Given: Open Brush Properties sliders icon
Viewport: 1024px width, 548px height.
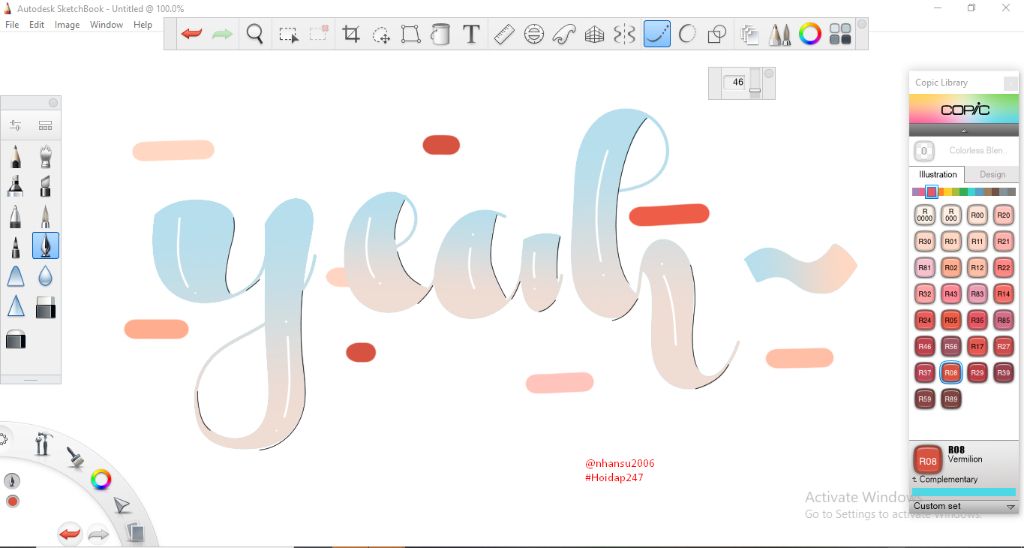Looking at the screenshot, I should [16, 125].
